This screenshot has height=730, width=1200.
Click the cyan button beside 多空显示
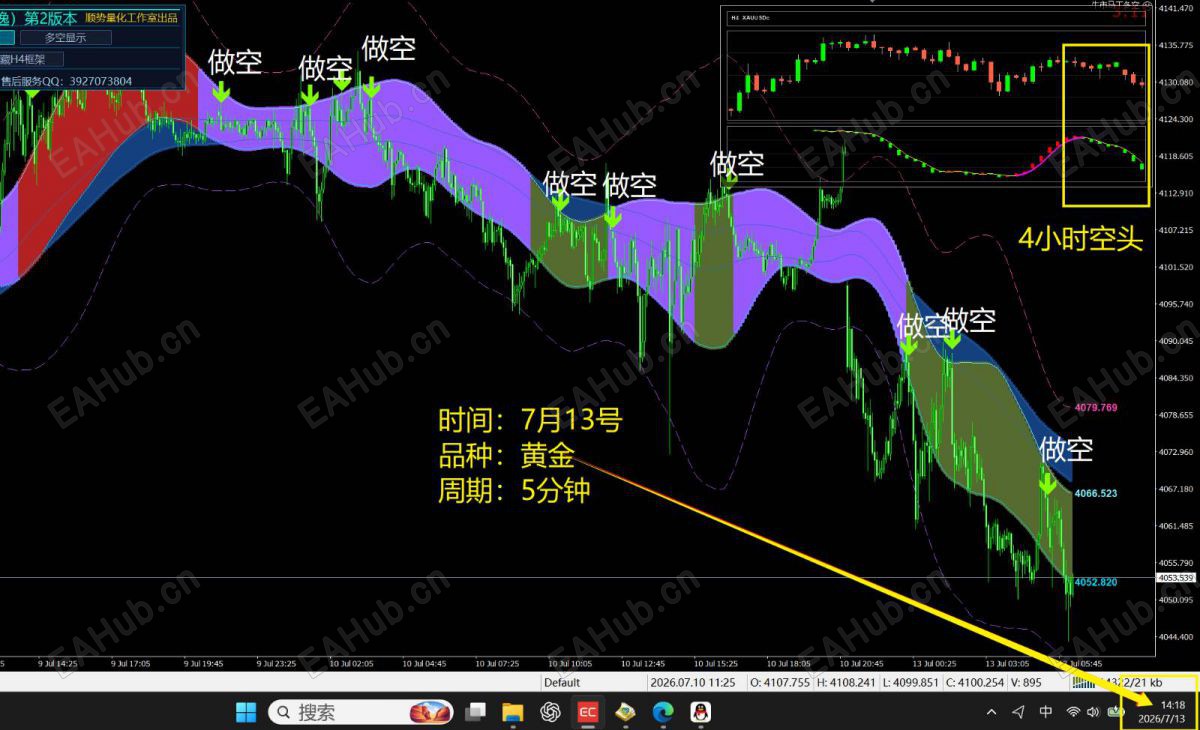(x=7, y=38)
